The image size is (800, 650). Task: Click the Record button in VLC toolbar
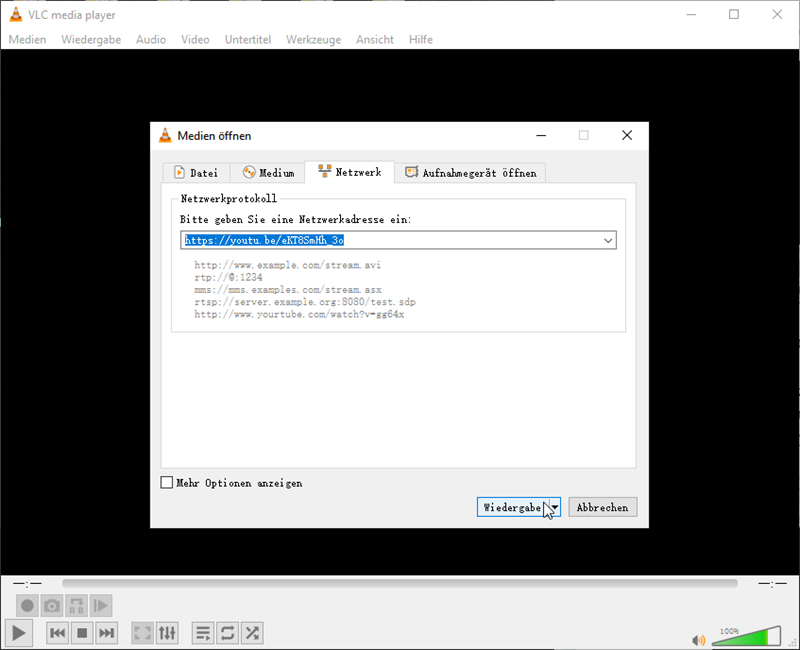click(x=27, y=606)
